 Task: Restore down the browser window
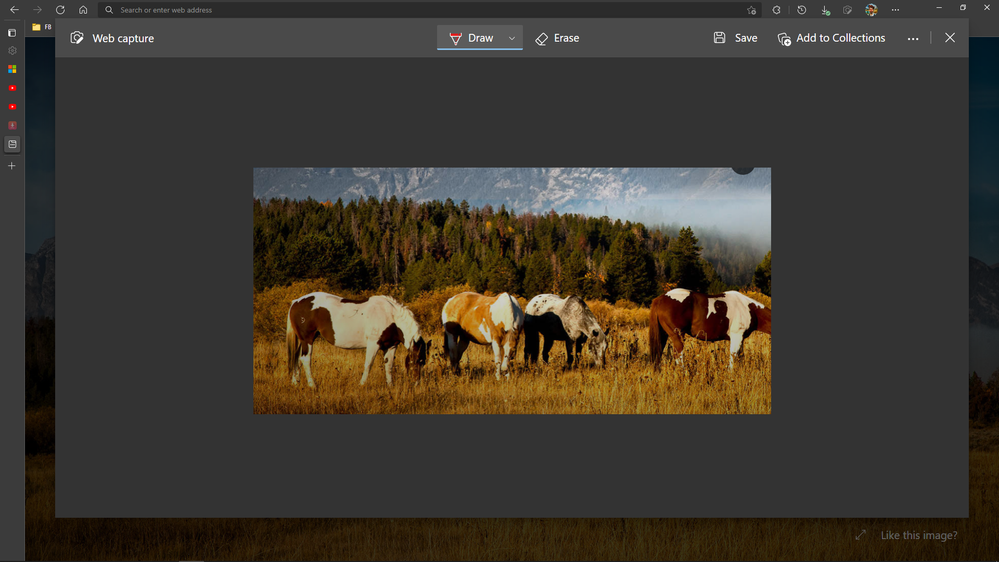point(963,8)
